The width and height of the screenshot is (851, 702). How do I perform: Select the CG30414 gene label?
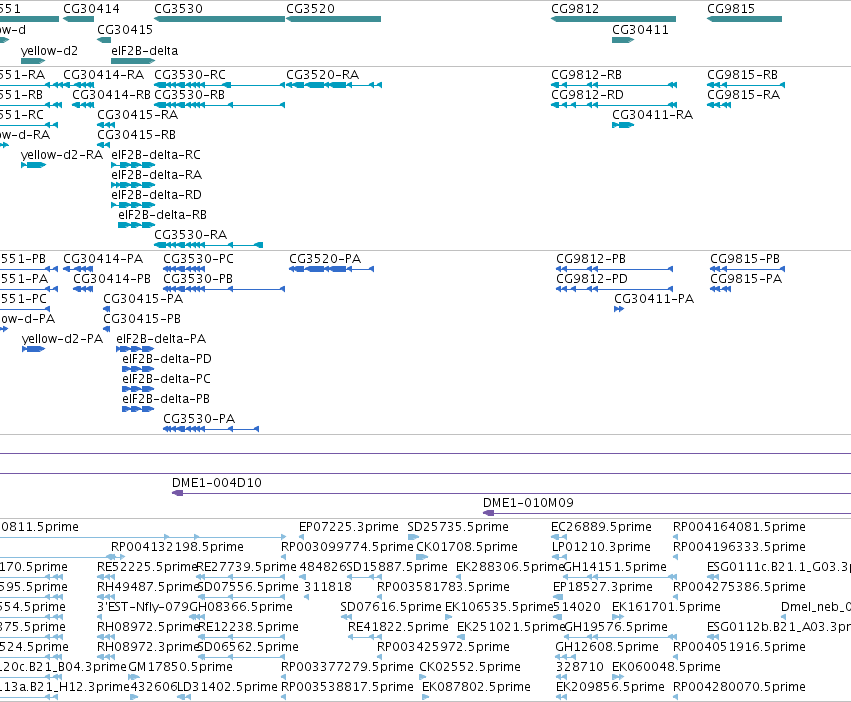pyautogui.click(x=91, y=9)
